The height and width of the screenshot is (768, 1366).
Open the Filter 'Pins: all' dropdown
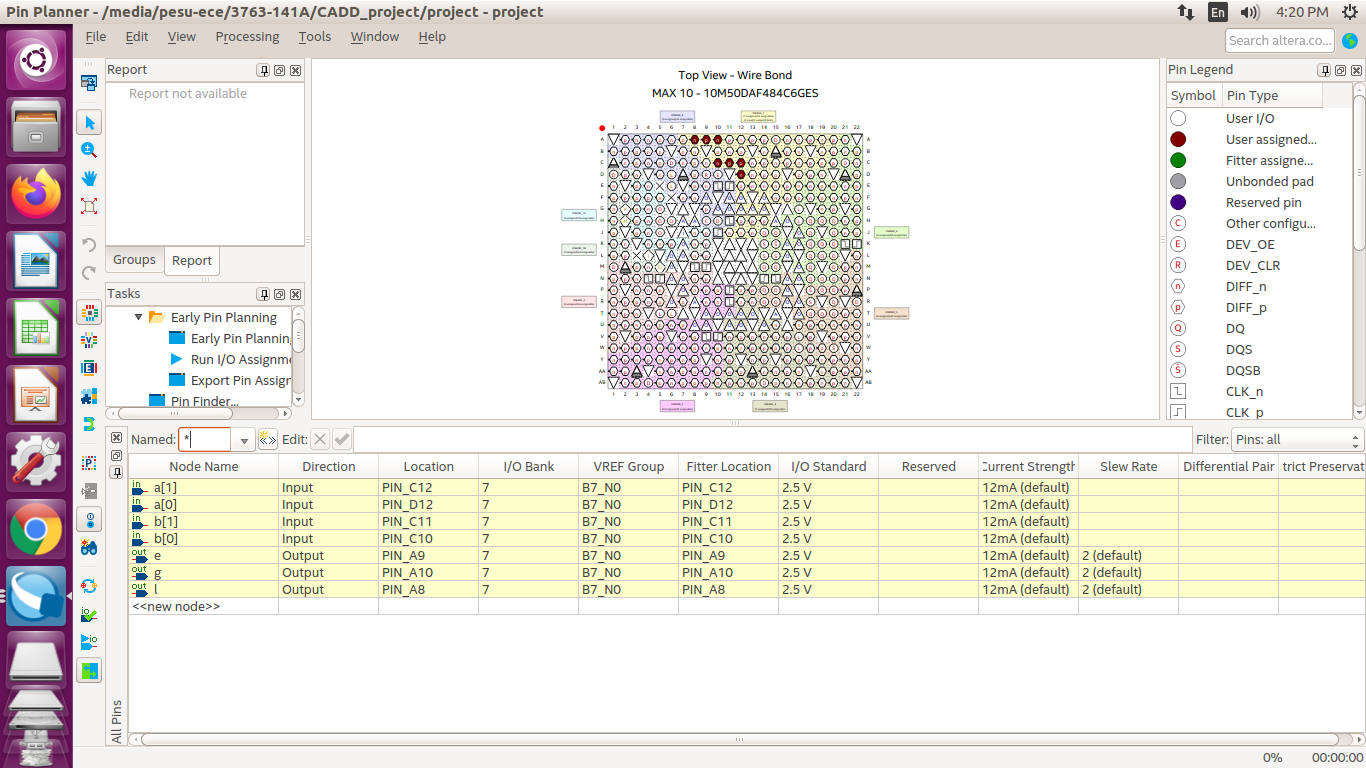tap(1297, 440)
